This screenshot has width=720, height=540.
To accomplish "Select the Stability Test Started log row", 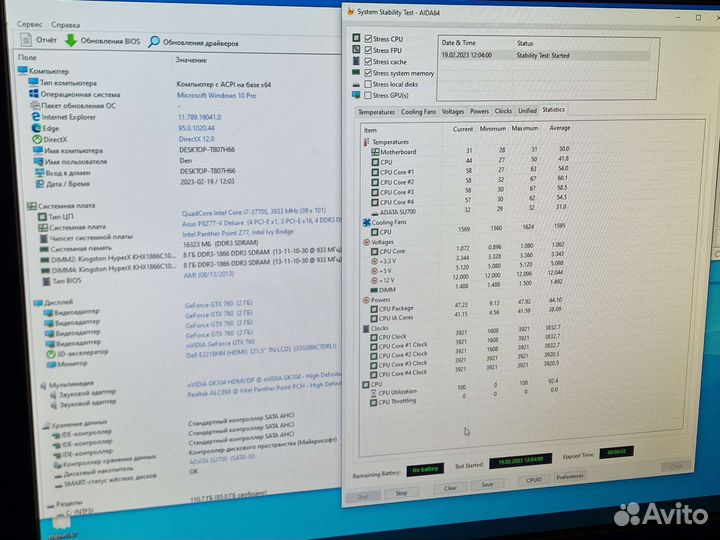I will (x=545, y=55).
